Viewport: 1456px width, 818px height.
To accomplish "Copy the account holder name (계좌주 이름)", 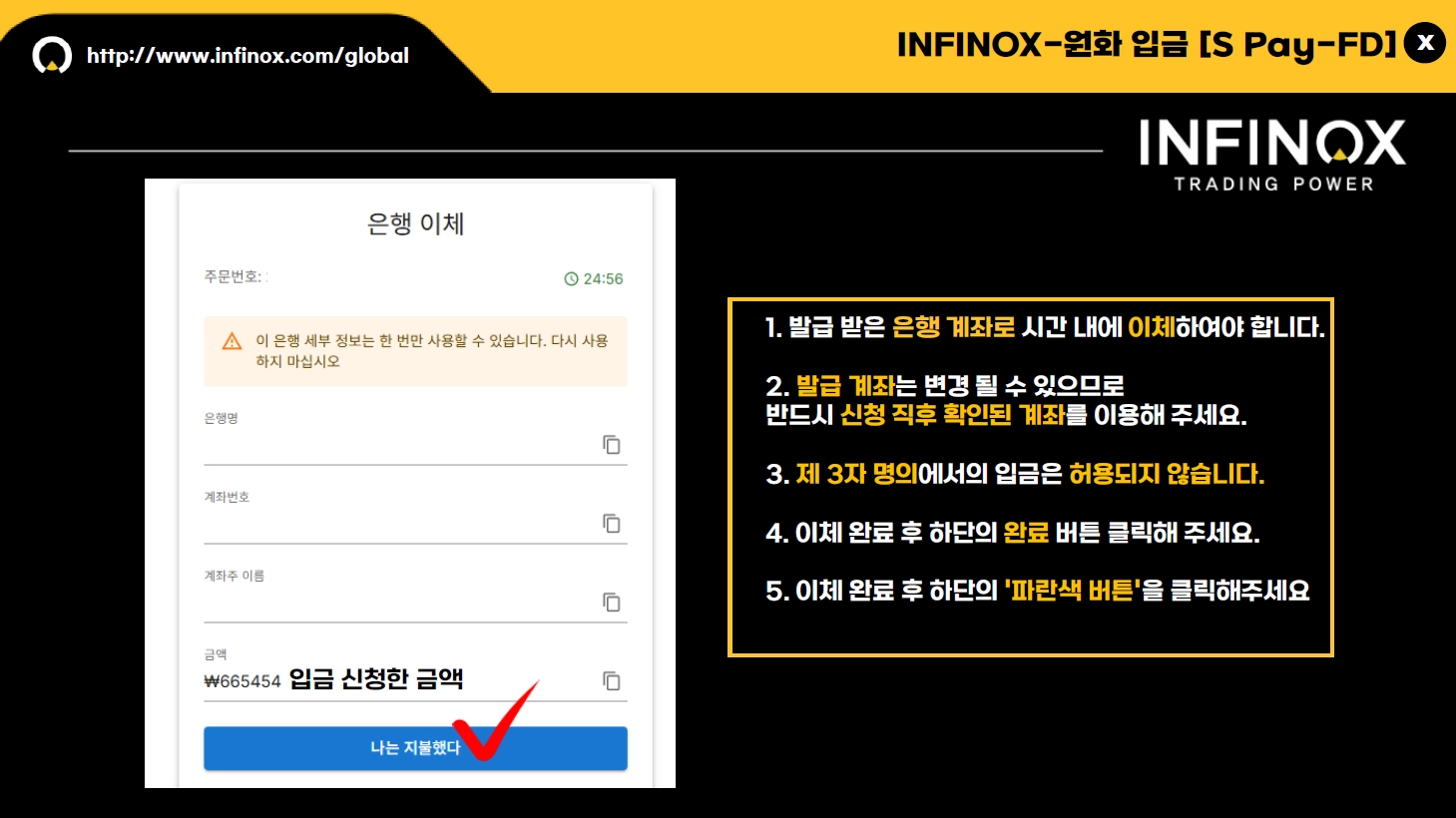I will 612,602.
